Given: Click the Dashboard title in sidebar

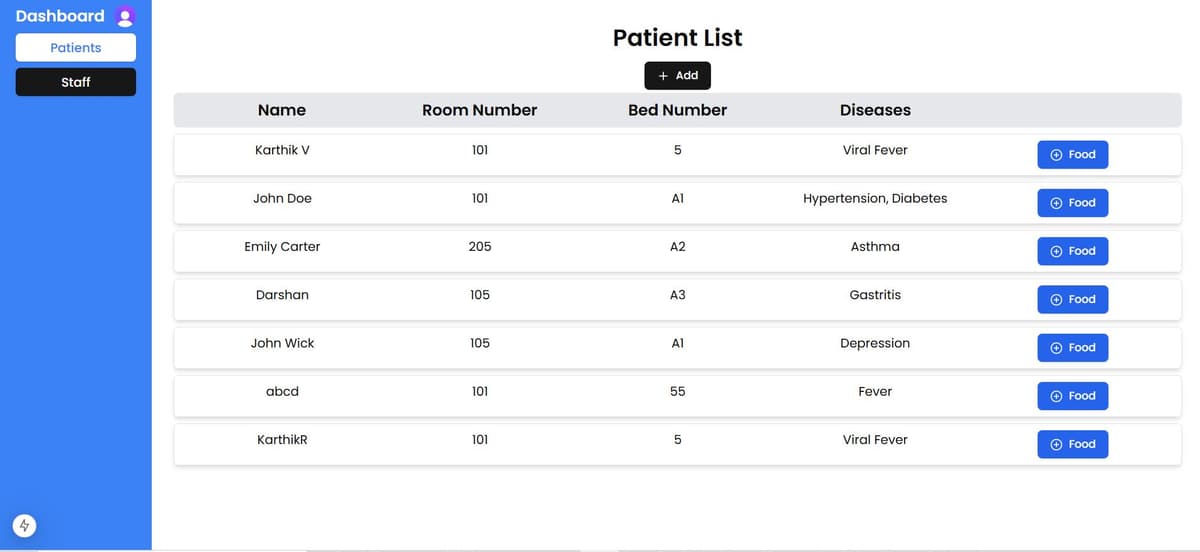Looking at the screenshot, I should (x=60, y=16).
